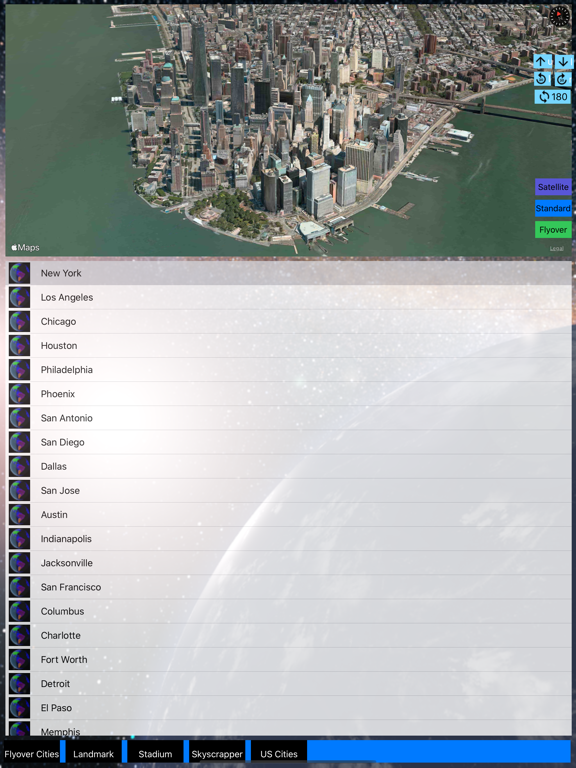The width and height of the screenshot is (576, 768).
Task: Select Columbus in the city list
Action: point(289,611)
